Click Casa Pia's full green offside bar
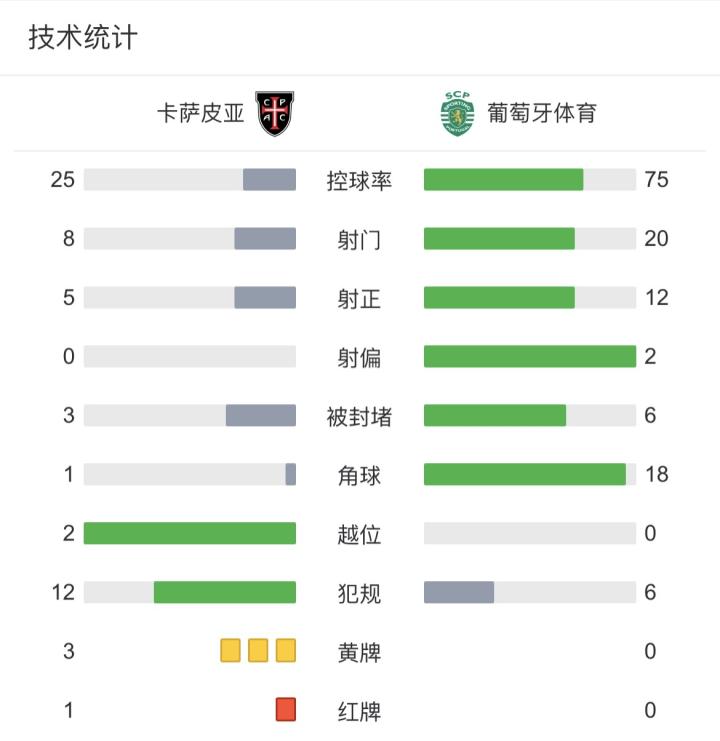This screenshot has height=741, width=720. pyautogui.click(x=190, y=533)
